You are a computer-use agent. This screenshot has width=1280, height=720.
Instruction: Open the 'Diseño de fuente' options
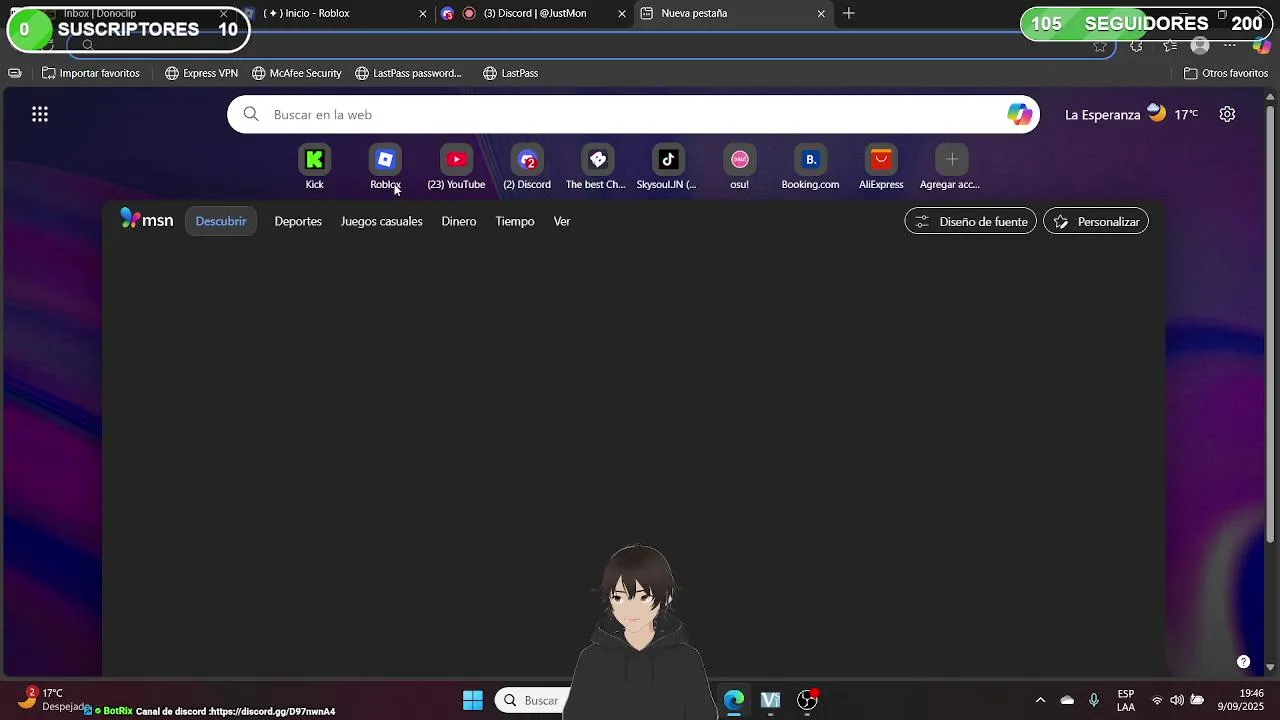[971, 221]
